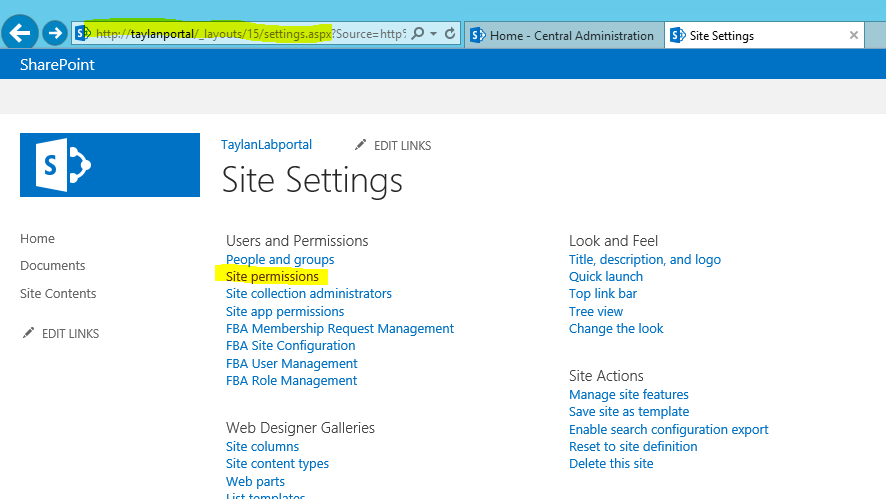Click Save site as template
886x499 pixels.
click(629, 411)
